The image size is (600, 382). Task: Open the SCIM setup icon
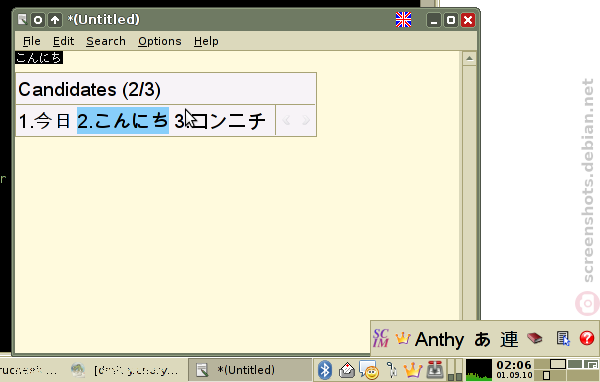click(563, 339)
